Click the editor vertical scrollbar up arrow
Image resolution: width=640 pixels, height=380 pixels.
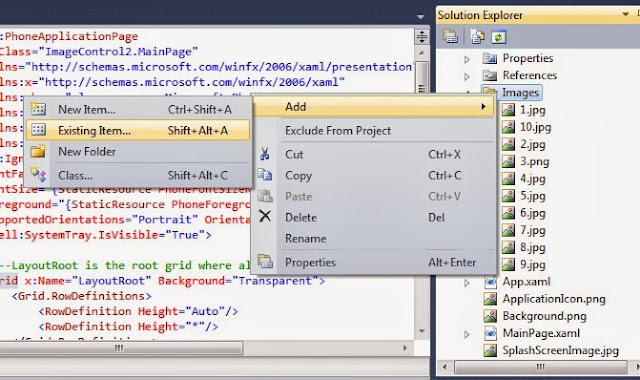point(422,53)
